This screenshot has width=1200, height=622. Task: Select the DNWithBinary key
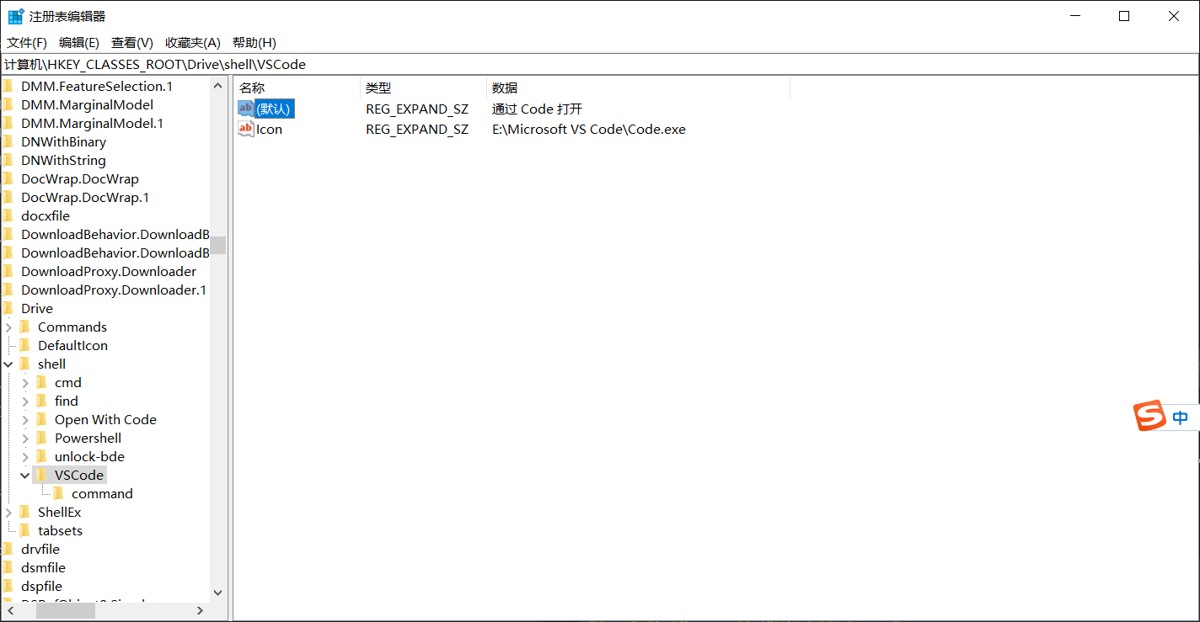coord(63,142)
